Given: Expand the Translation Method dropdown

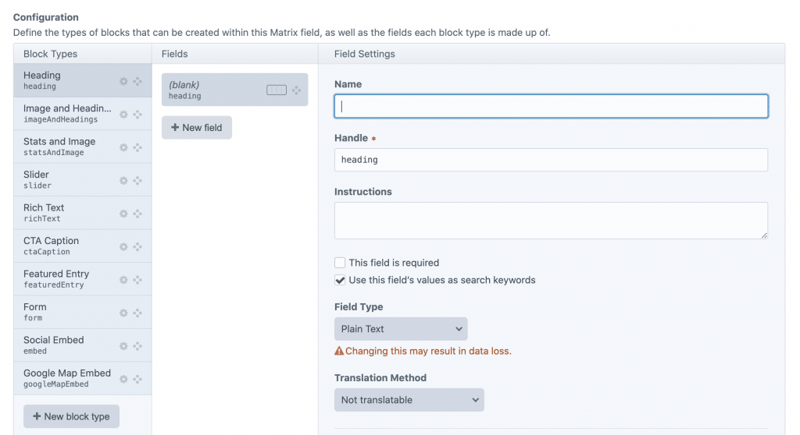Looking at the screenshot, I should click(x=408, y=400).
